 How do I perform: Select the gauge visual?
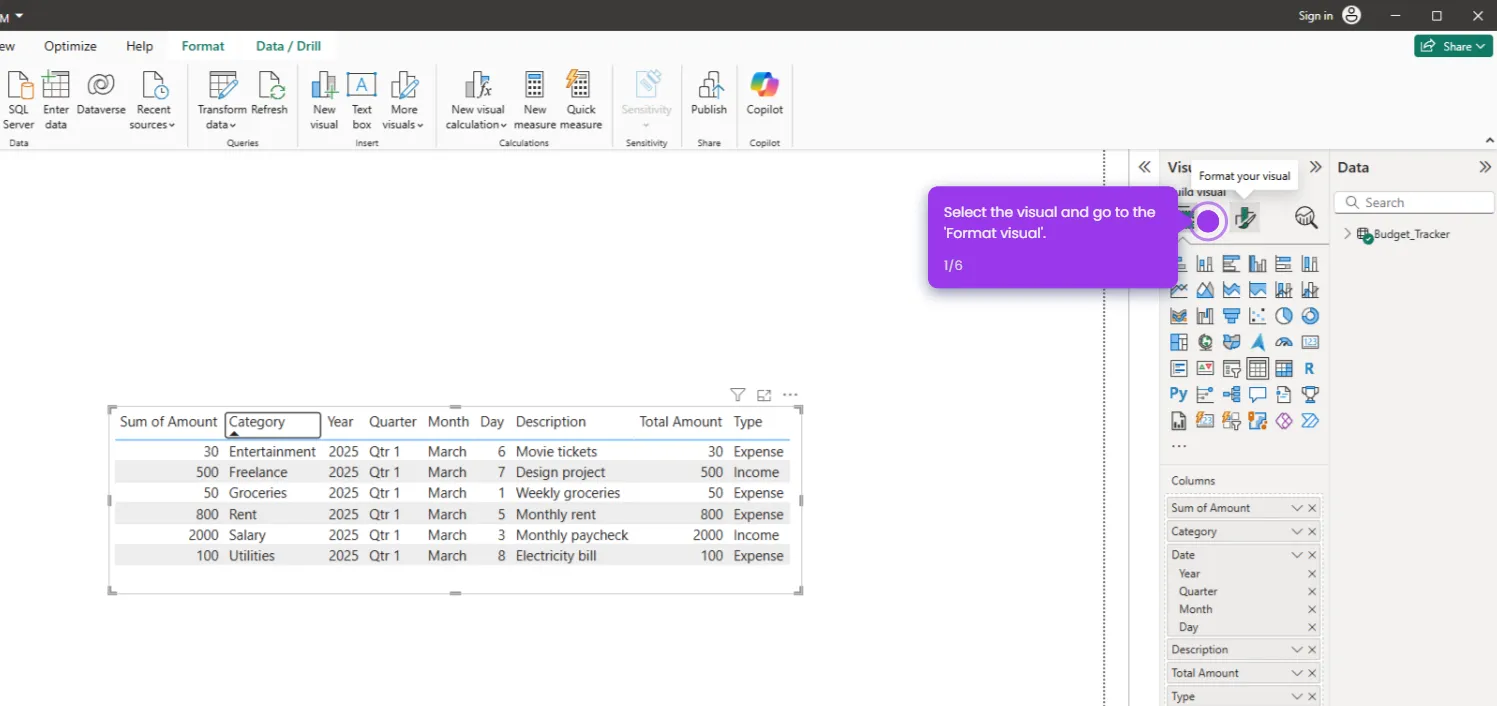pyautogui.click(x=1283, y=342)
